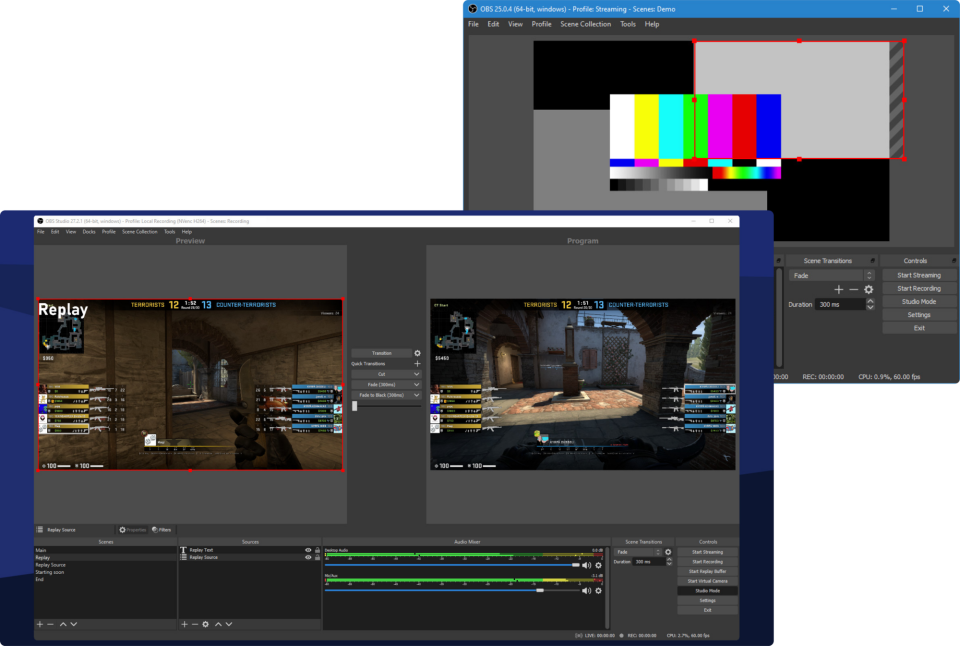Viewport: 960px width, 646px height.
Task: Select the Starting soon scene
Action: pos(50,572)
